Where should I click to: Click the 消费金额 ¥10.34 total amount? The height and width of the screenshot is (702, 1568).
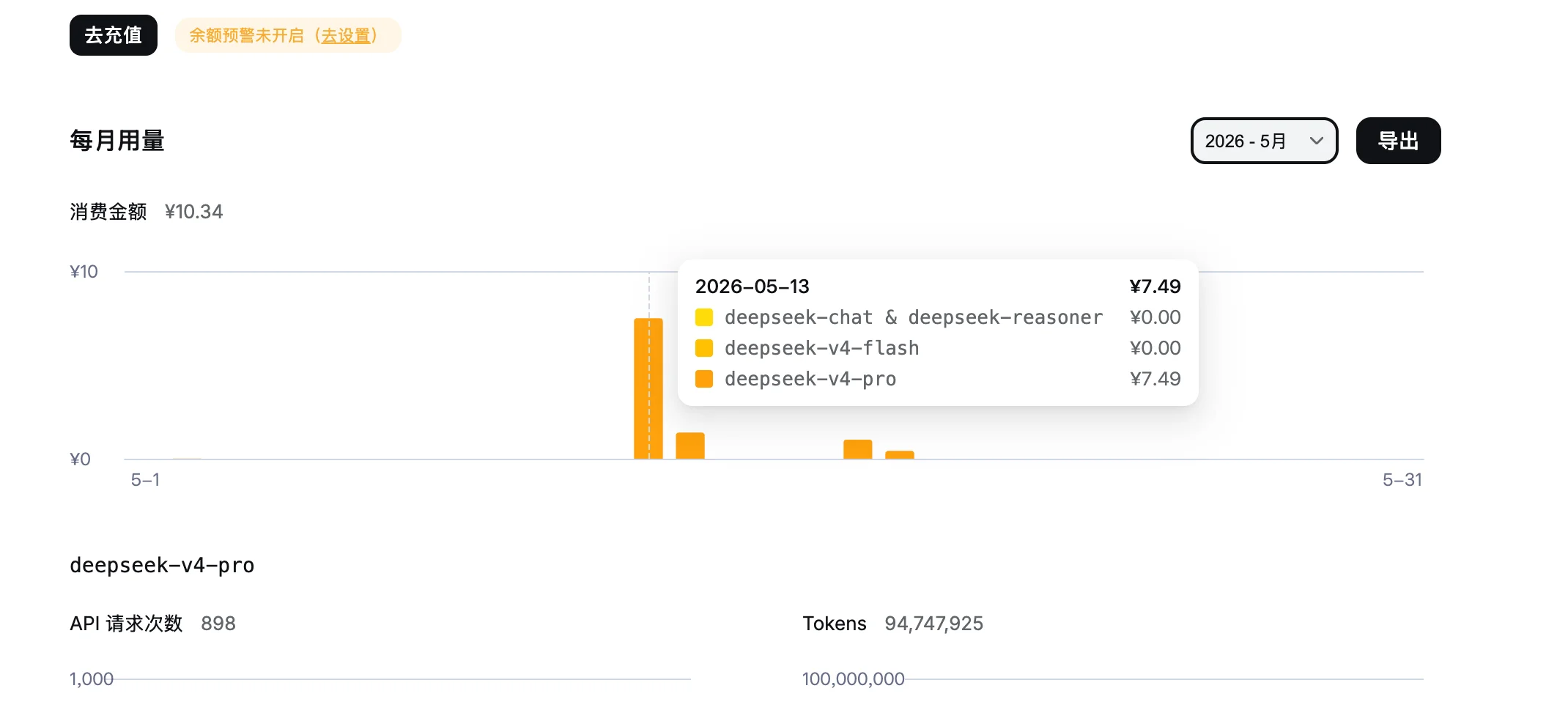[x=193, y=212]
